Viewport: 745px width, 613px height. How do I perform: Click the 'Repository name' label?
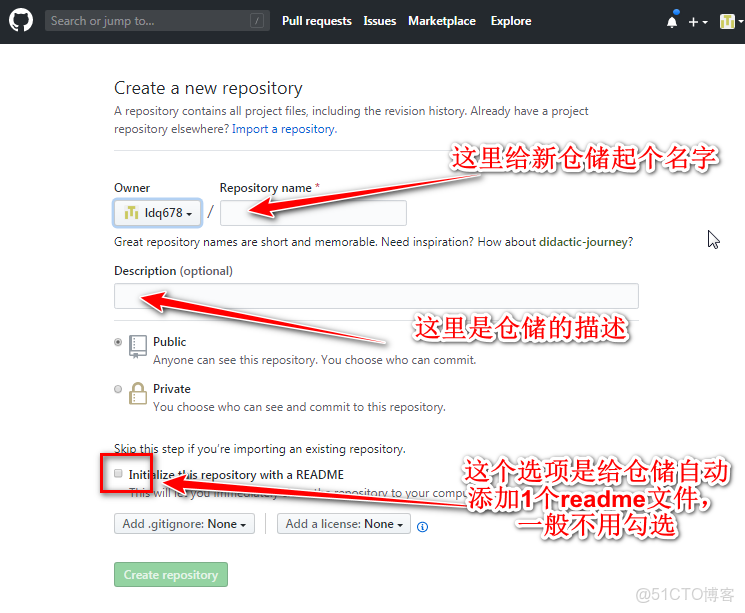point(266,188)
